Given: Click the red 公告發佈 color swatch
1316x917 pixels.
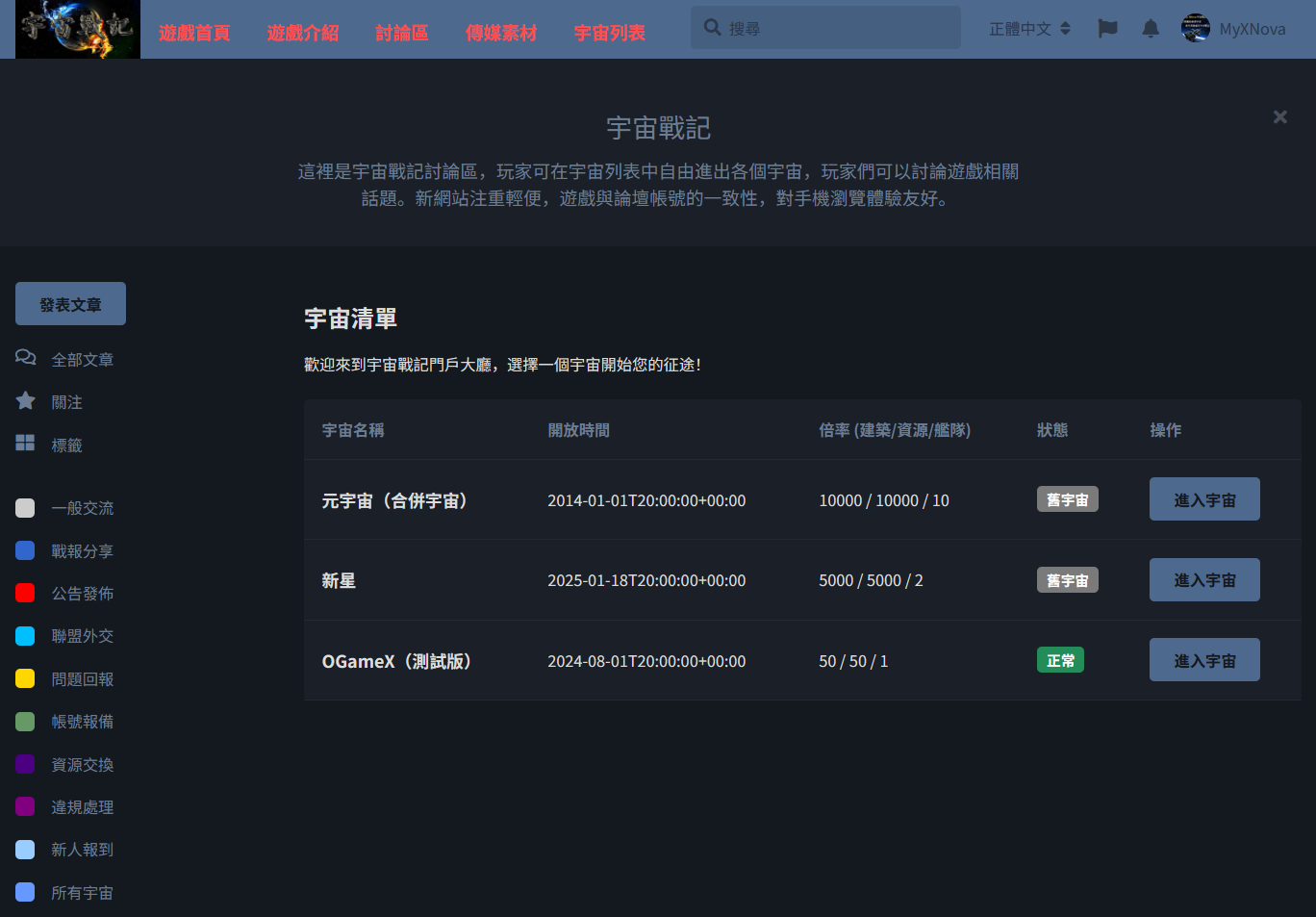Looking at the screenshot, I should coord(24,592).
